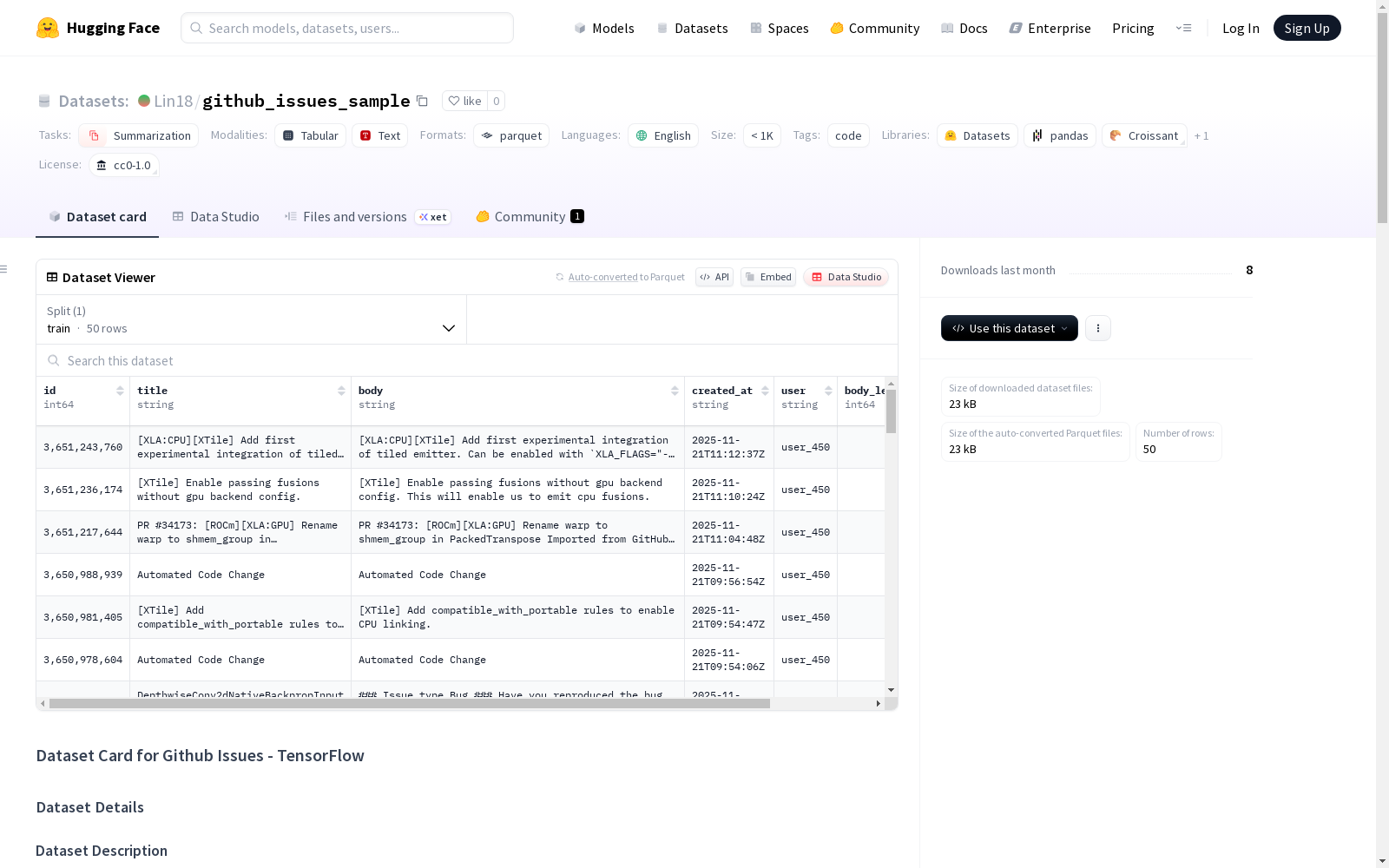The height and width of the screenshot is (868, 1389).
Task: Click the English language tag
Action: point(663,135)
